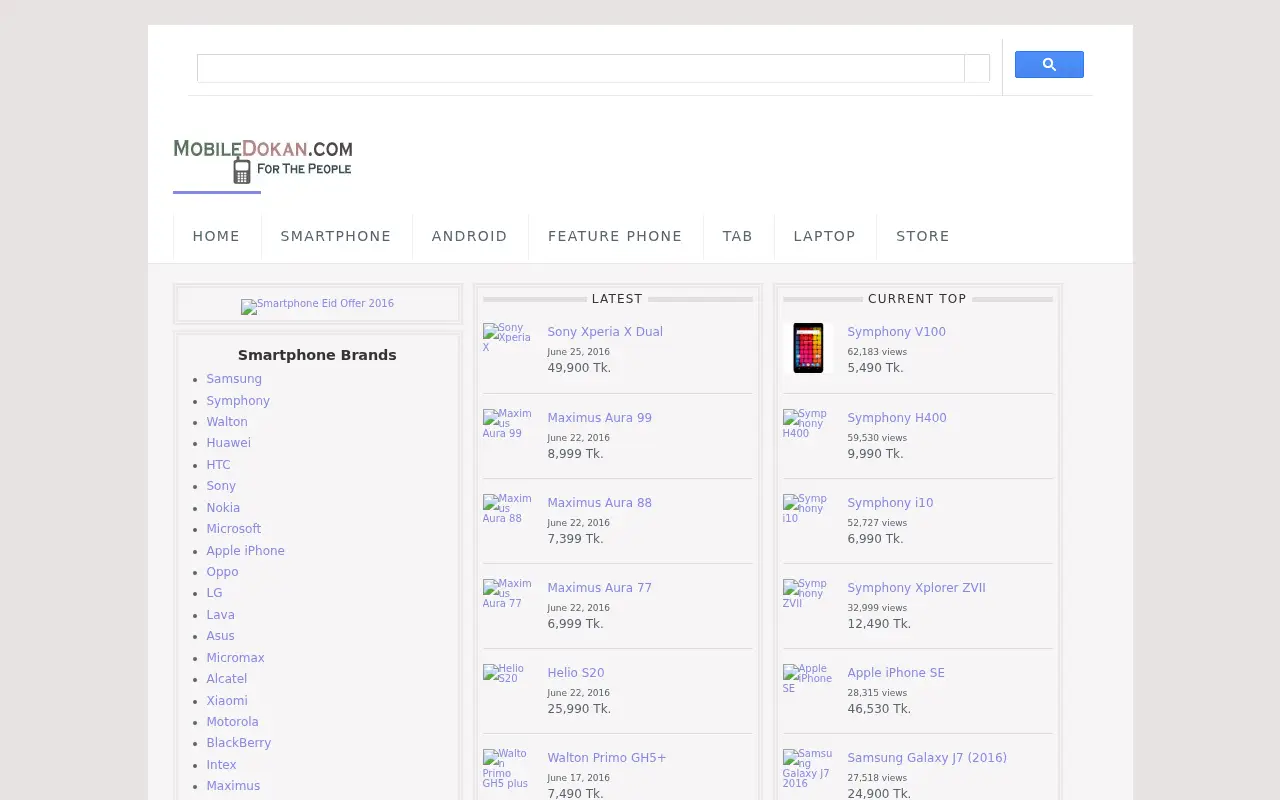This screenshot has width=1280, height=800.
Task: Open the Walton Primo GH5+ title link
Action: point(607,758)
